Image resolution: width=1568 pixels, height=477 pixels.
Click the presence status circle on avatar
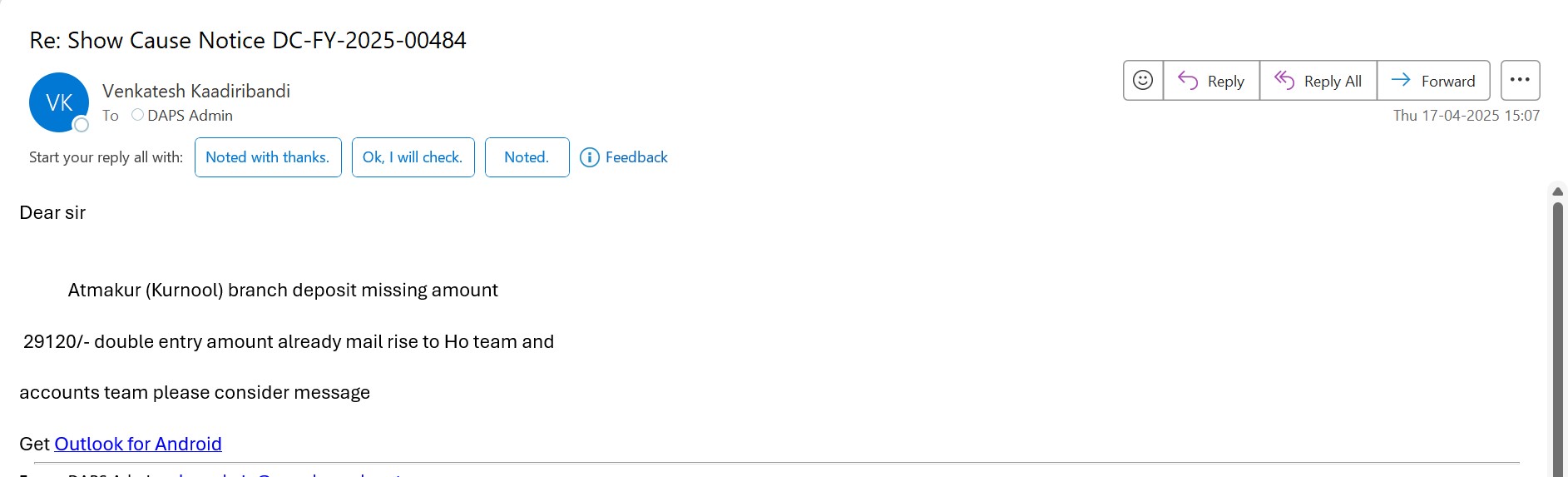click(82, 125)
